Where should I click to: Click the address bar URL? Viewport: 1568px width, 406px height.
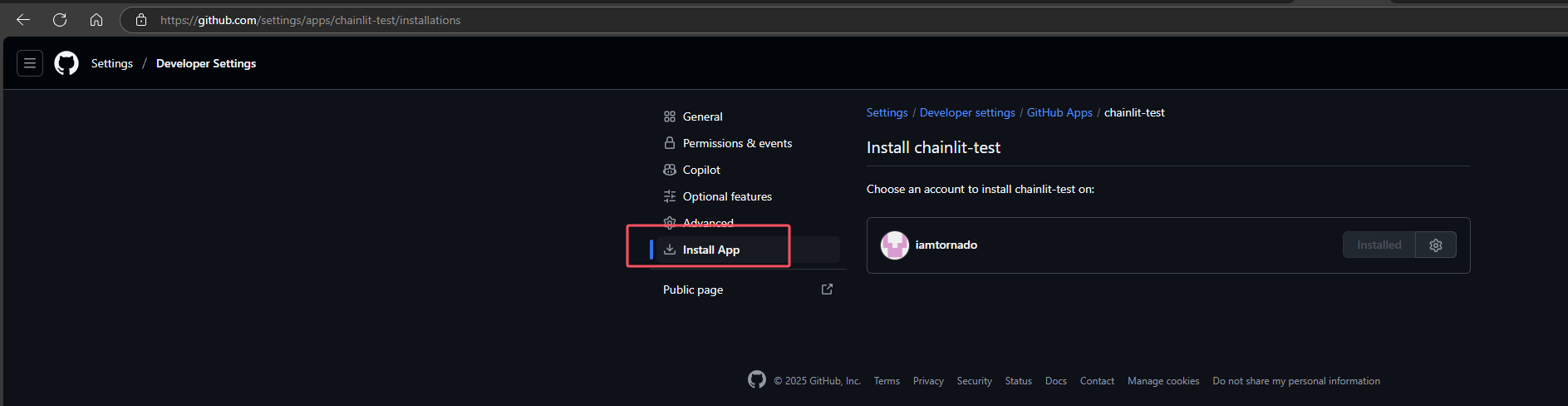click(311, 20)
